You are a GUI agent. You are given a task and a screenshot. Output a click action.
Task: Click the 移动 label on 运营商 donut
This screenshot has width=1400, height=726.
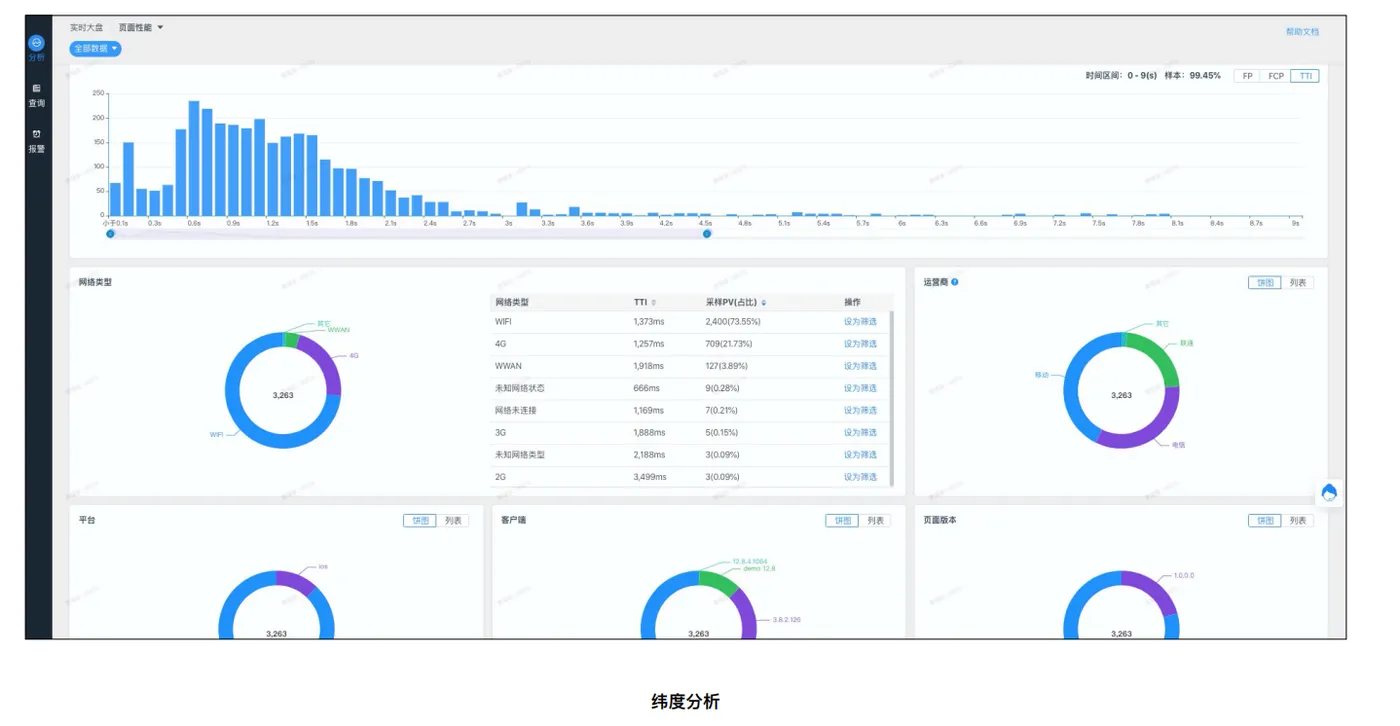(1042, 375)
